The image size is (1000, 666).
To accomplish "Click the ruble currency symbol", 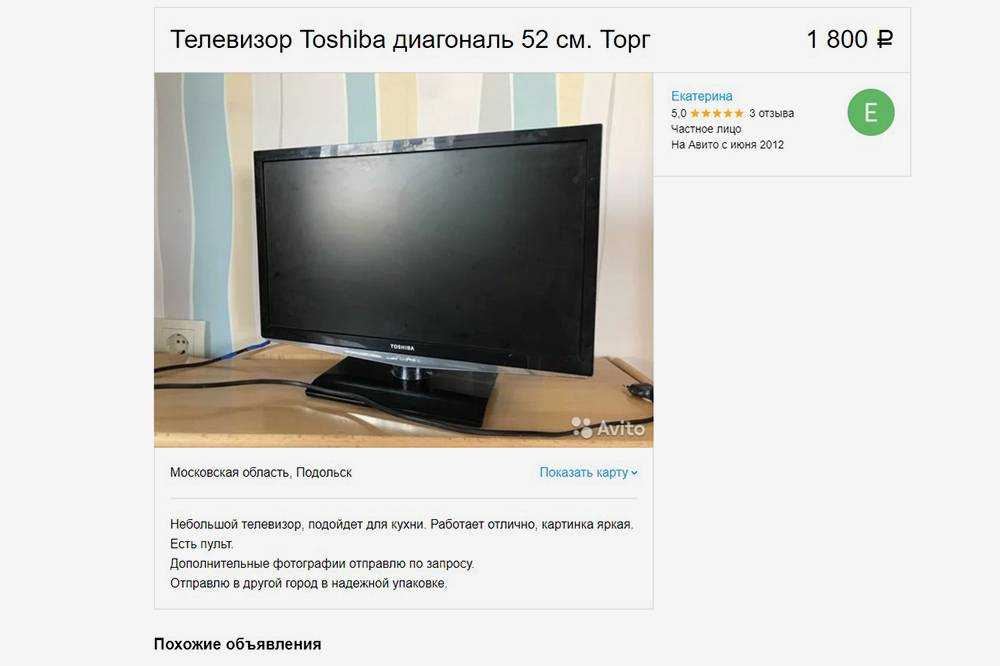I will (885, 40).
